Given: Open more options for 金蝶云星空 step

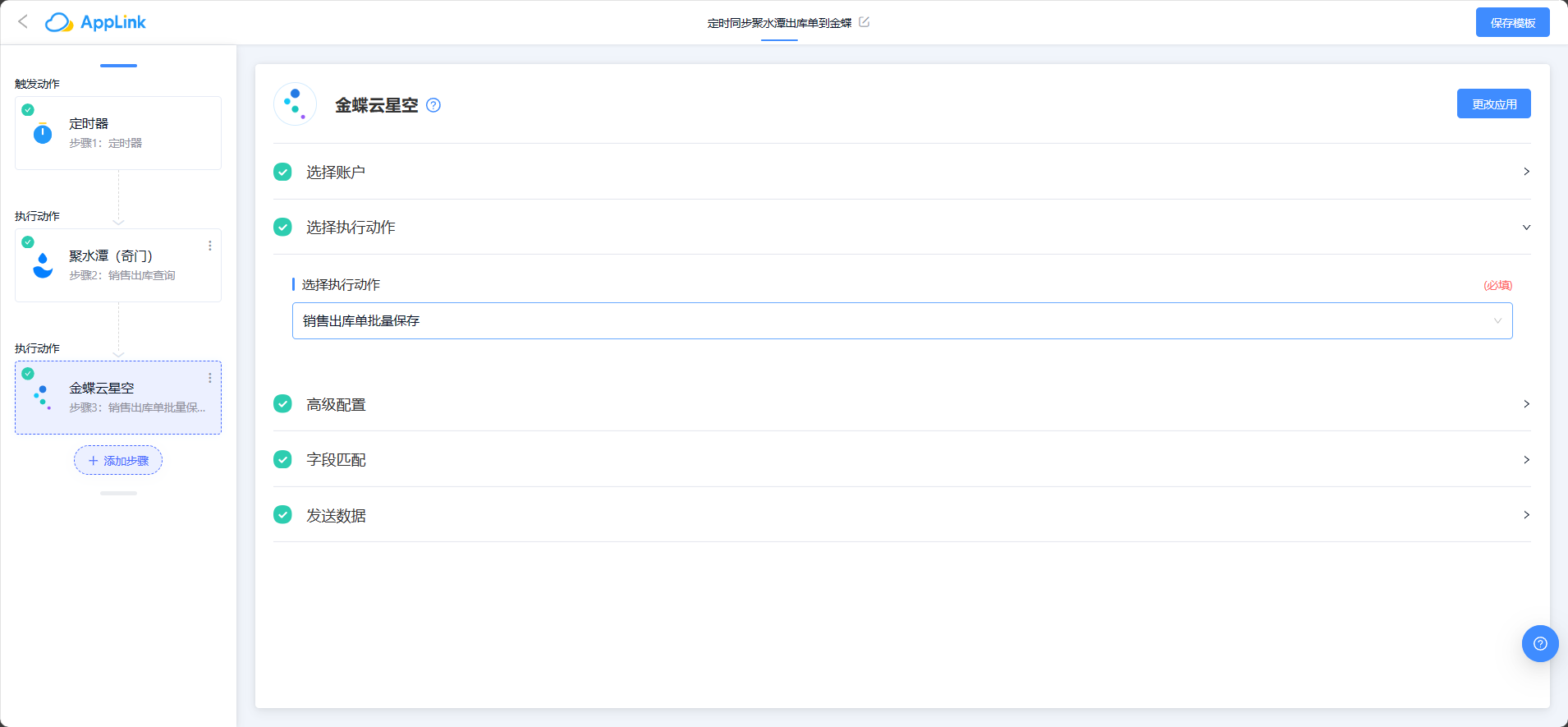Looking at the screenshot, I should click(x=210, y=378).
